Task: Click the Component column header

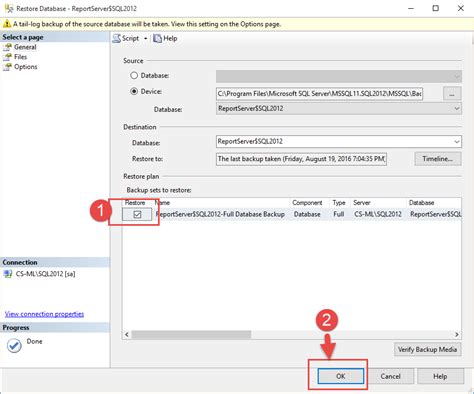Action: (x=307, y=203)
